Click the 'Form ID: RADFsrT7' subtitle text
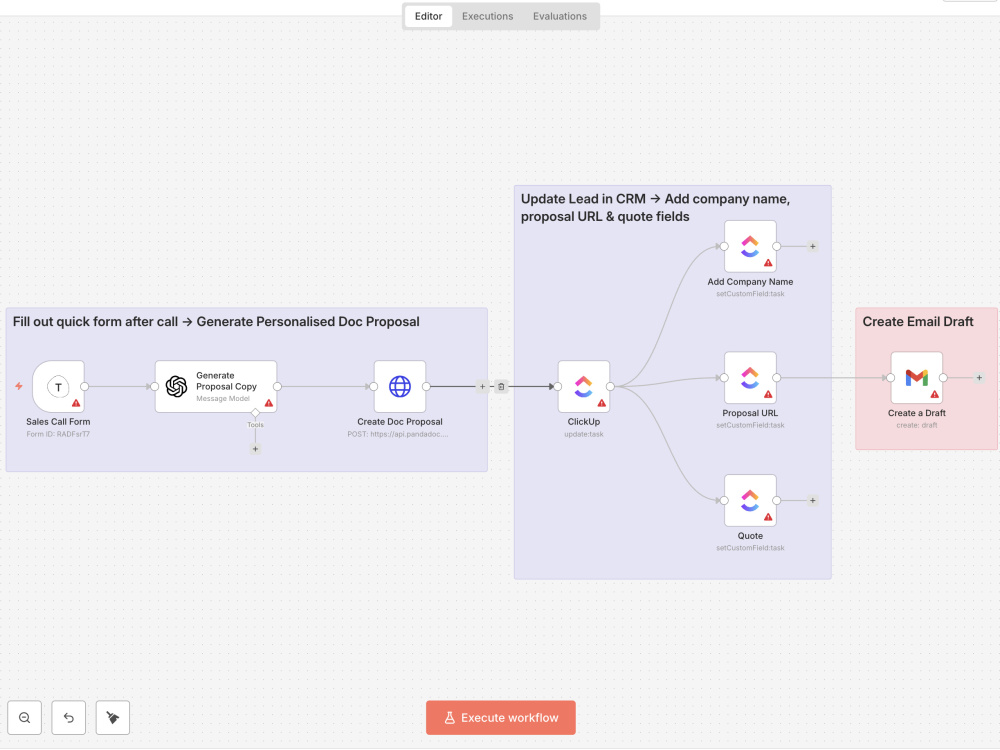1000x750 pixels. click(x=58, y=434)
